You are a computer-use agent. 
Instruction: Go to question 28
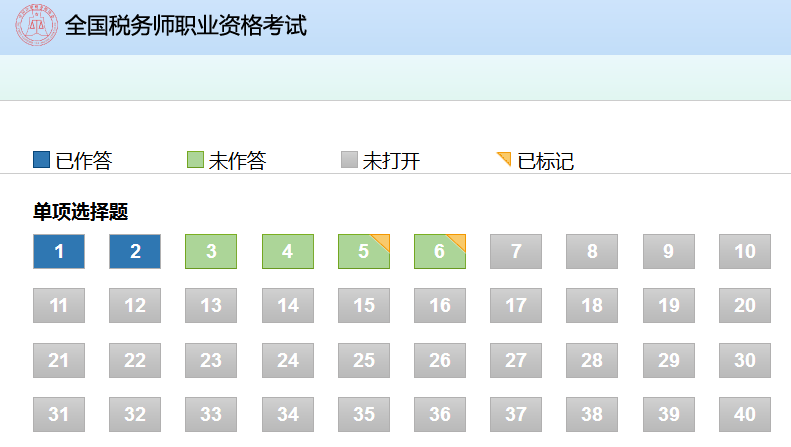(592, 360)
